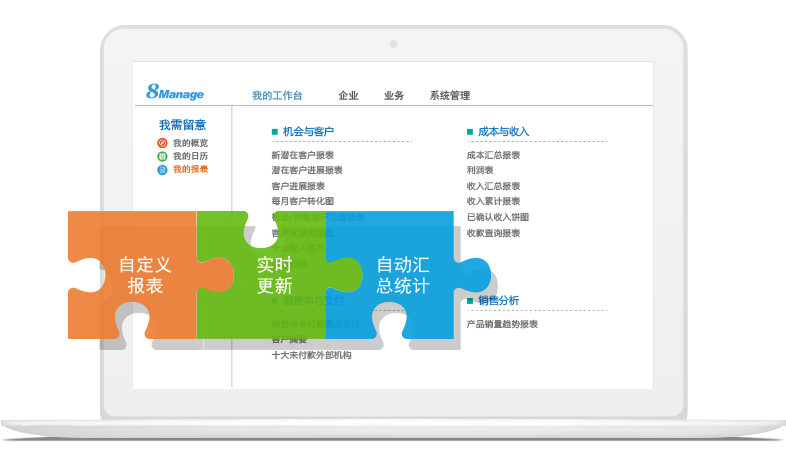Open 收入累计报表
This screenshot has width=786, height=470.
coord(493,201)
